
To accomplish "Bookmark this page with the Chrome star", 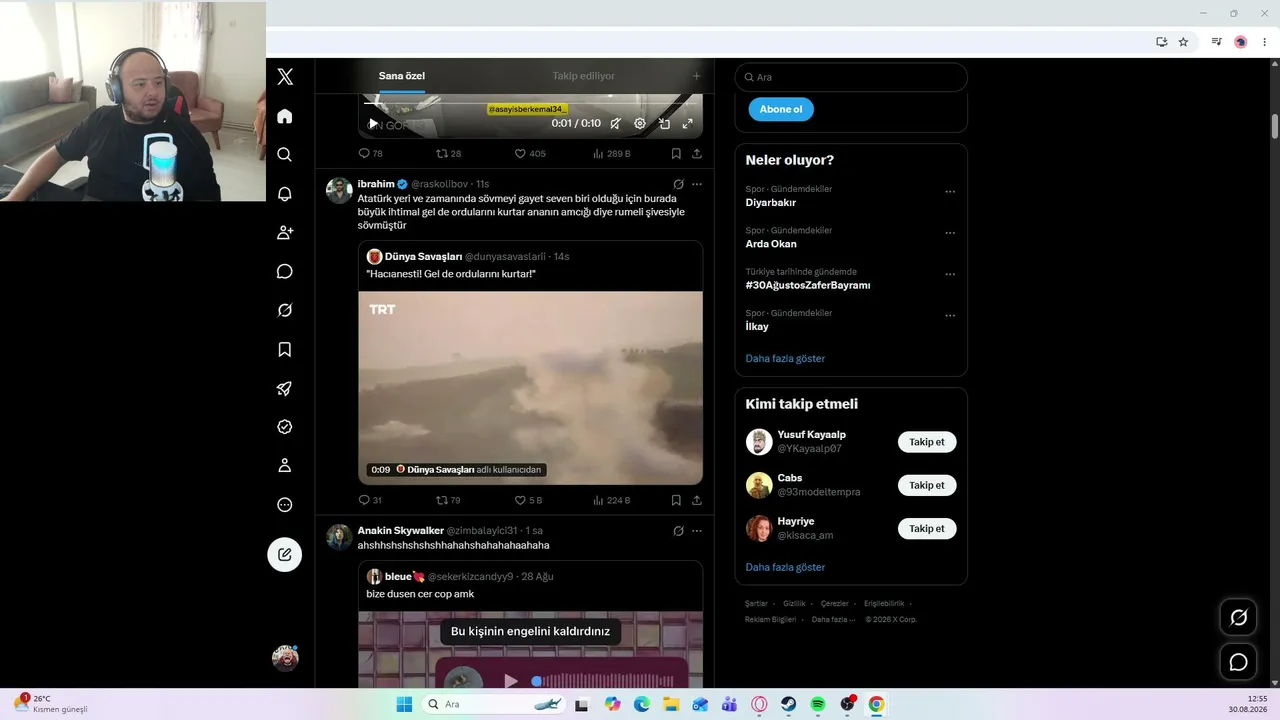I will (x=1183, y=42).
